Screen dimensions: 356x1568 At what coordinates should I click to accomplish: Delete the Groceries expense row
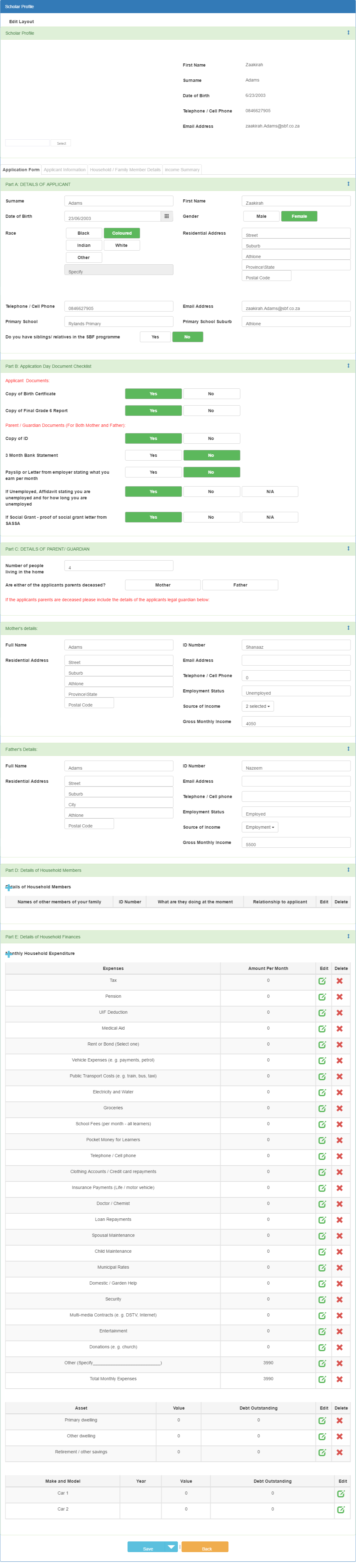(x=339, y=1108)
